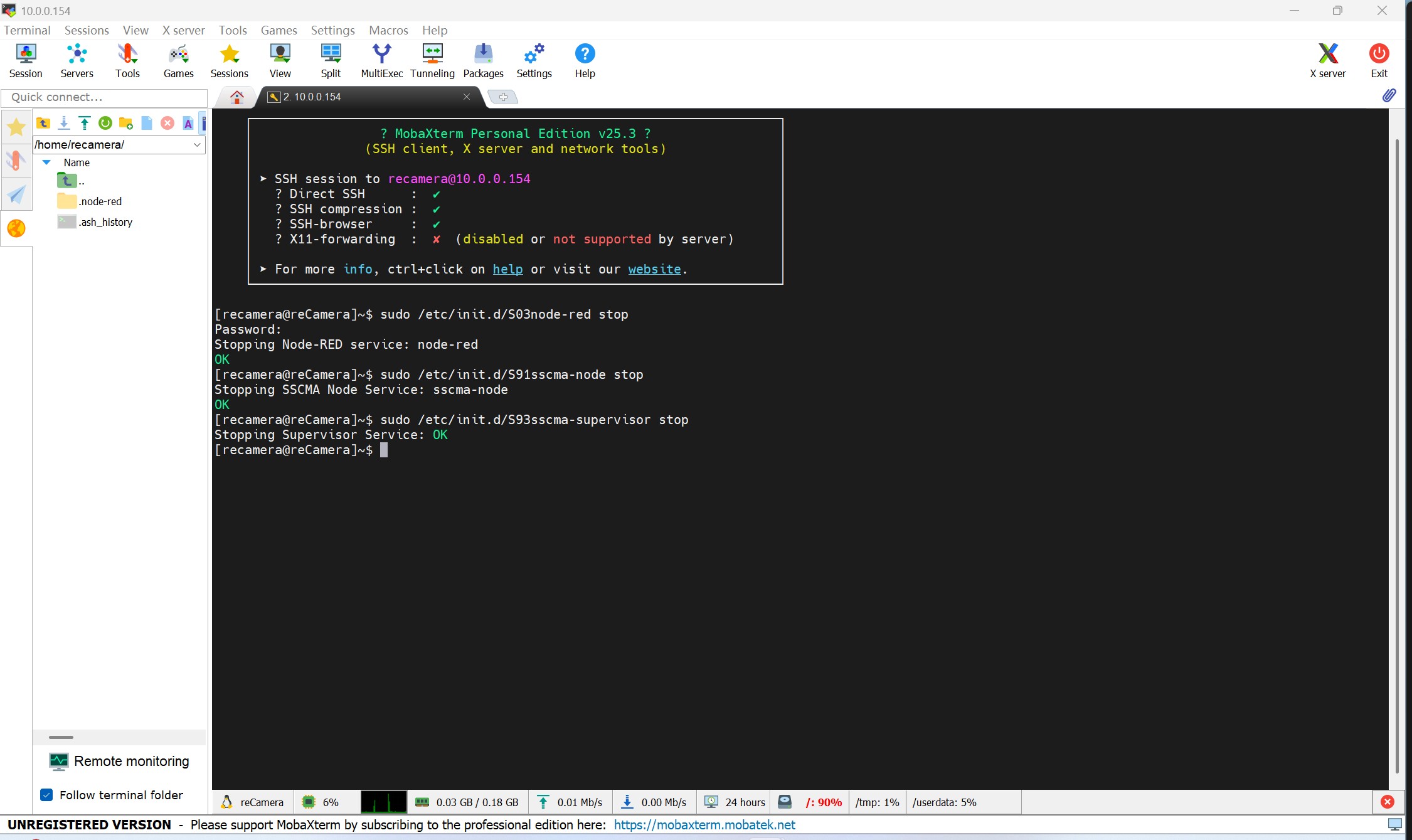Open the Macros menu
The height and width of the screenshot is (840, 1412).
388,30
